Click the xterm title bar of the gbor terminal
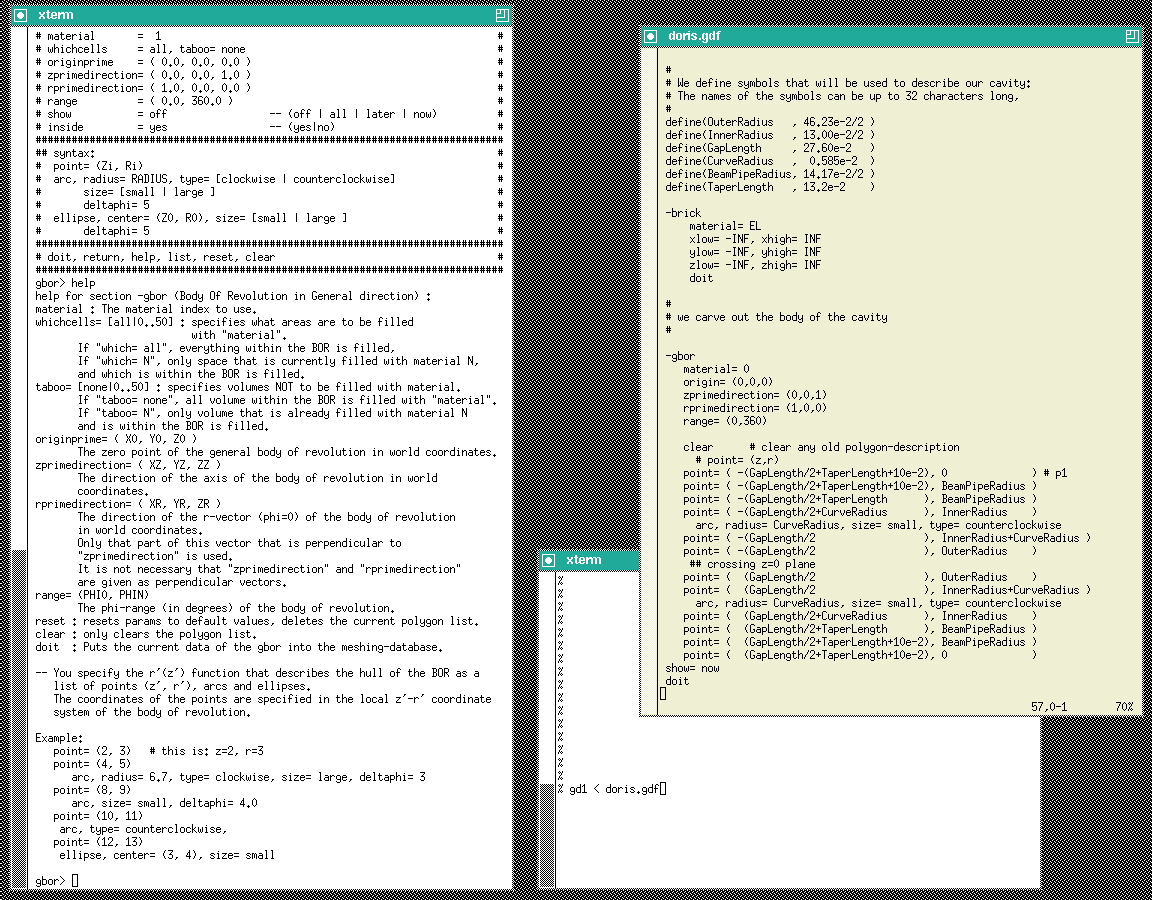This screenshot has height=900, width=1152. (262, 15)
